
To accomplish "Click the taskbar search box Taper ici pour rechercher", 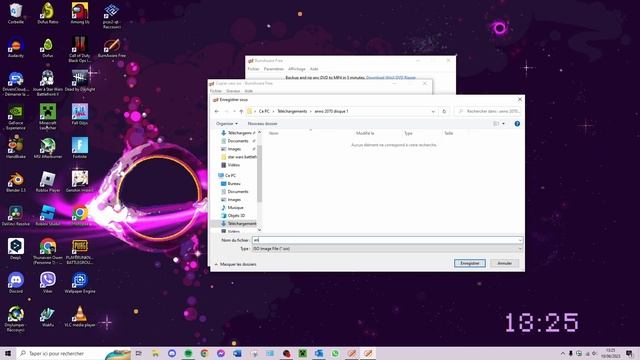I will (73, 353).
